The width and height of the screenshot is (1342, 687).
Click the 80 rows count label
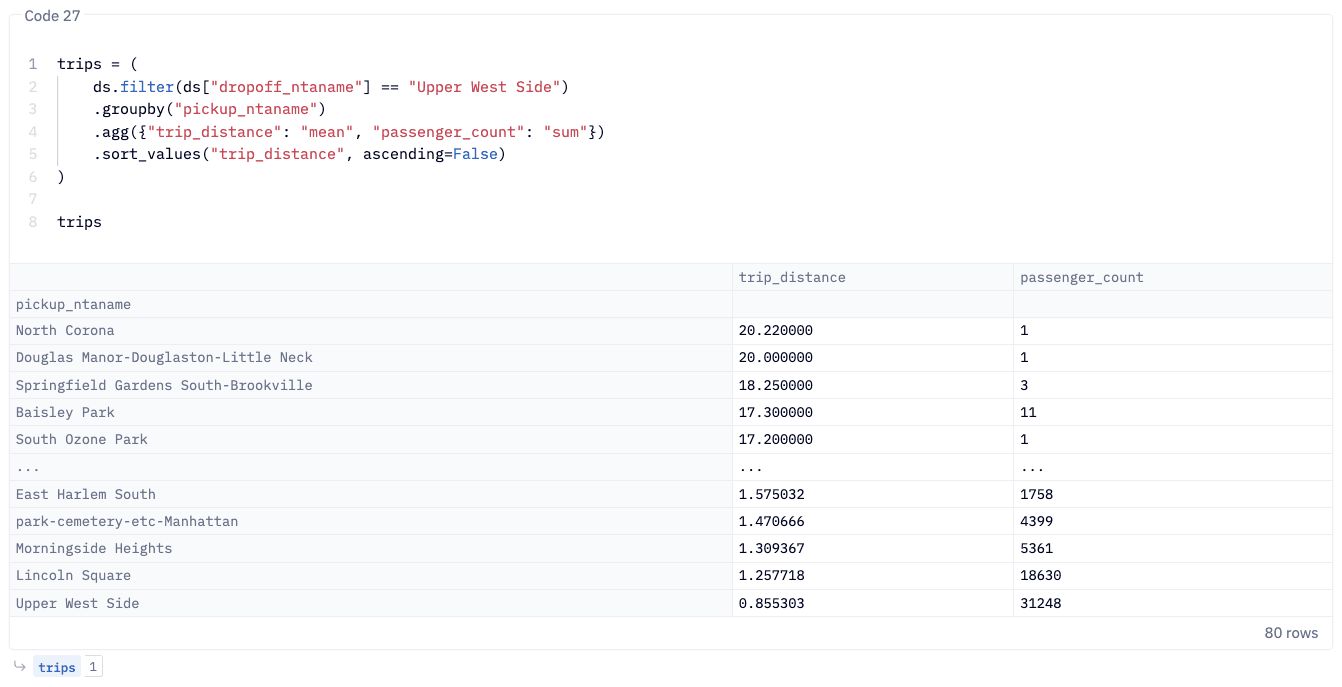click(1291, 633)
